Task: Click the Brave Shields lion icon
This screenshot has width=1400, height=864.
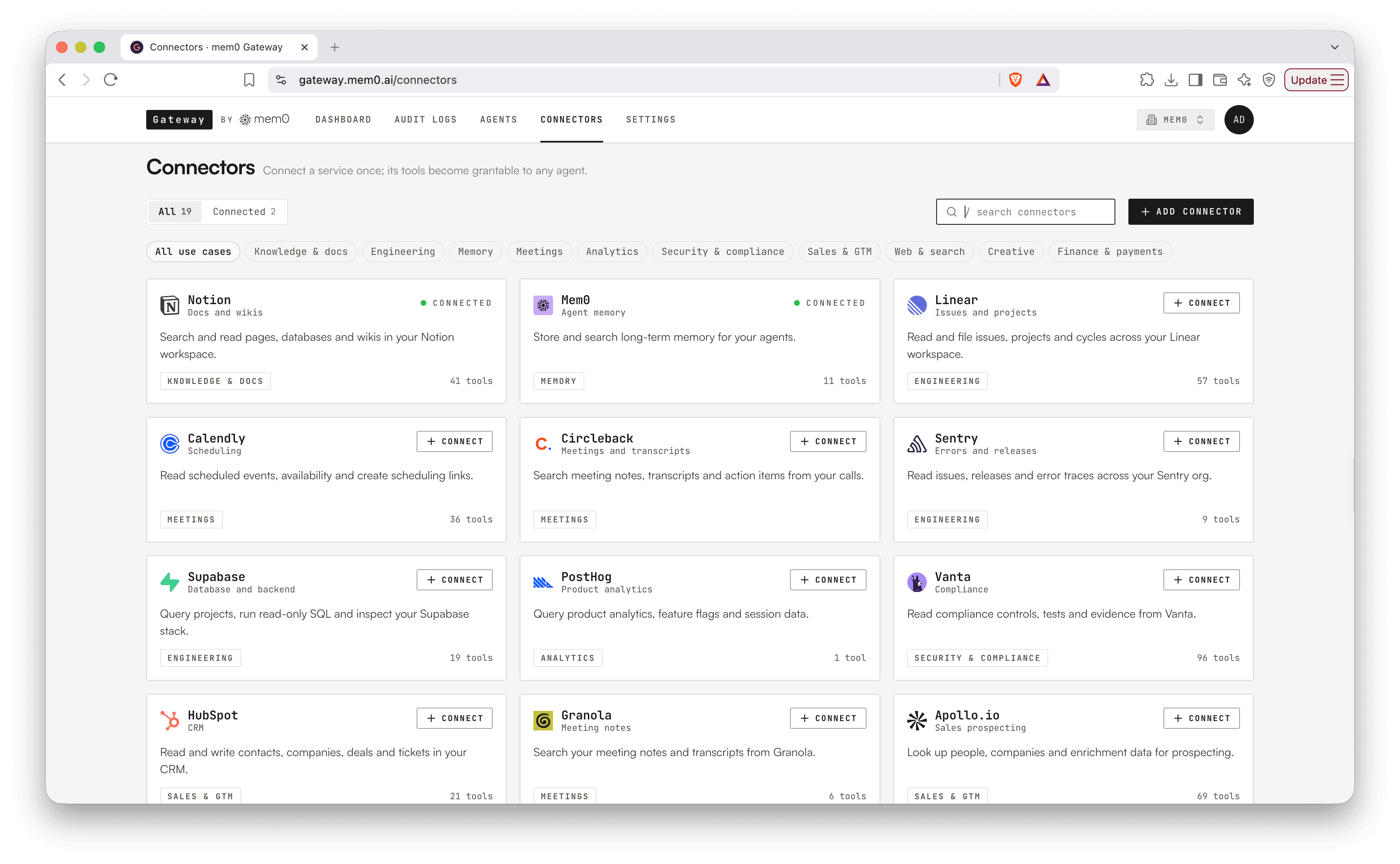Action: pos(1015,80)
